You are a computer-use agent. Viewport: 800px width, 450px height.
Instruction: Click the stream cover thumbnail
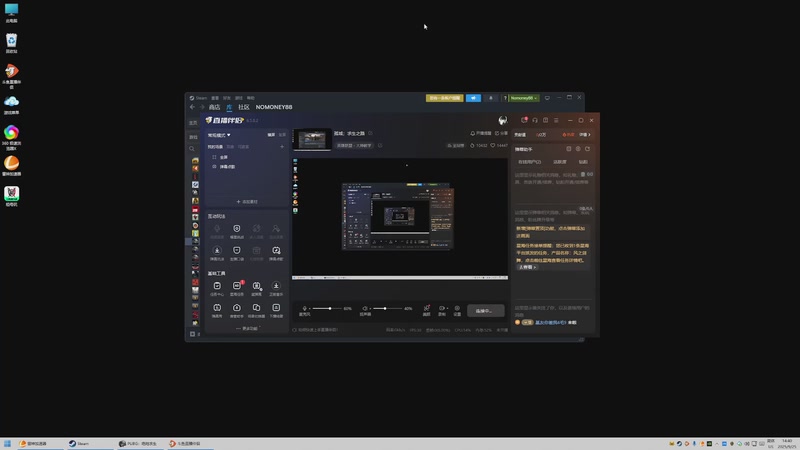coord(312,140)
